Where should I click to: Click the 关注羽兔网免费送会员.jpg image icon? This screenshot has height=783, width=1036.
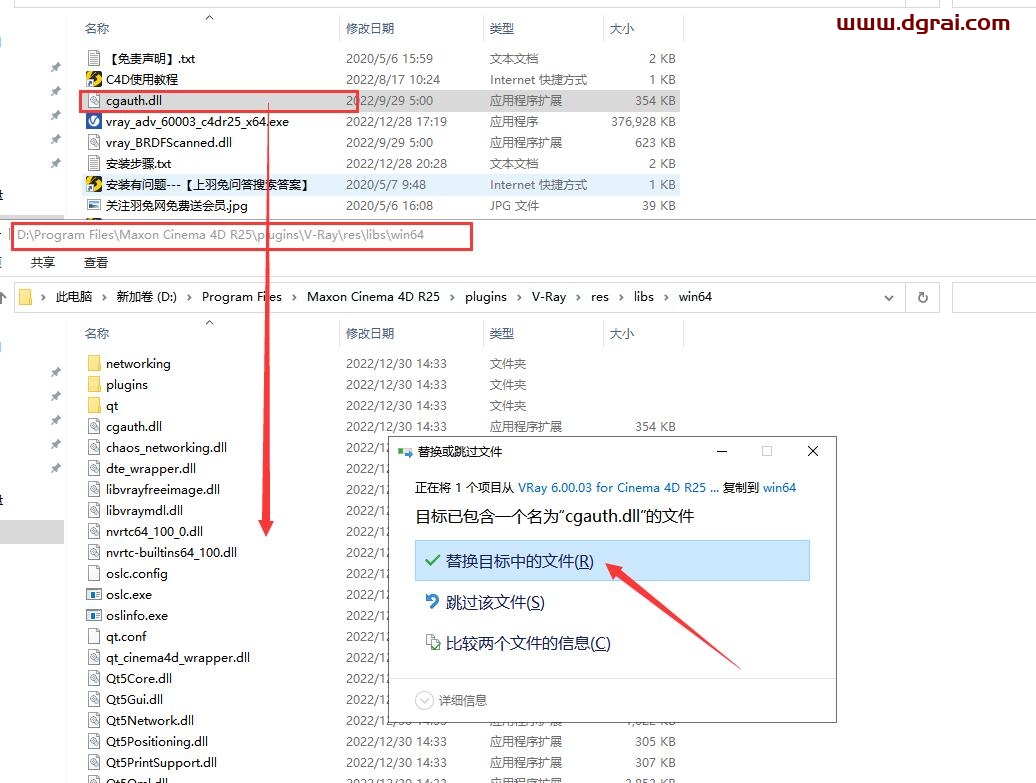(94, 206)
